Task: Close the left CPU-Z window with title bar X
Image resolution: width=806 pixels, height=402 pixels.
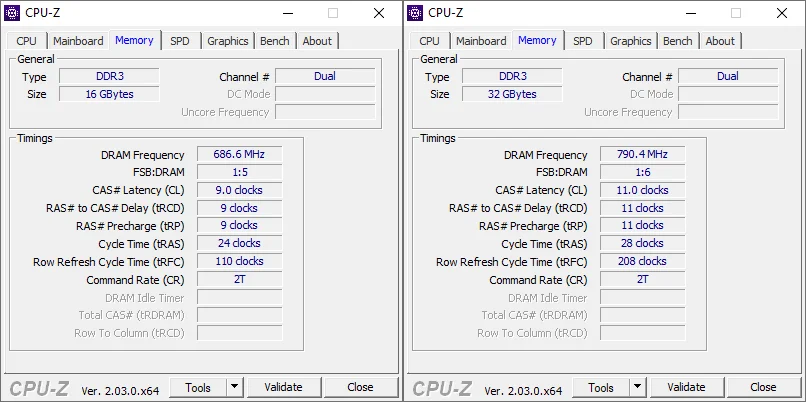Action: tap(379, 13)
